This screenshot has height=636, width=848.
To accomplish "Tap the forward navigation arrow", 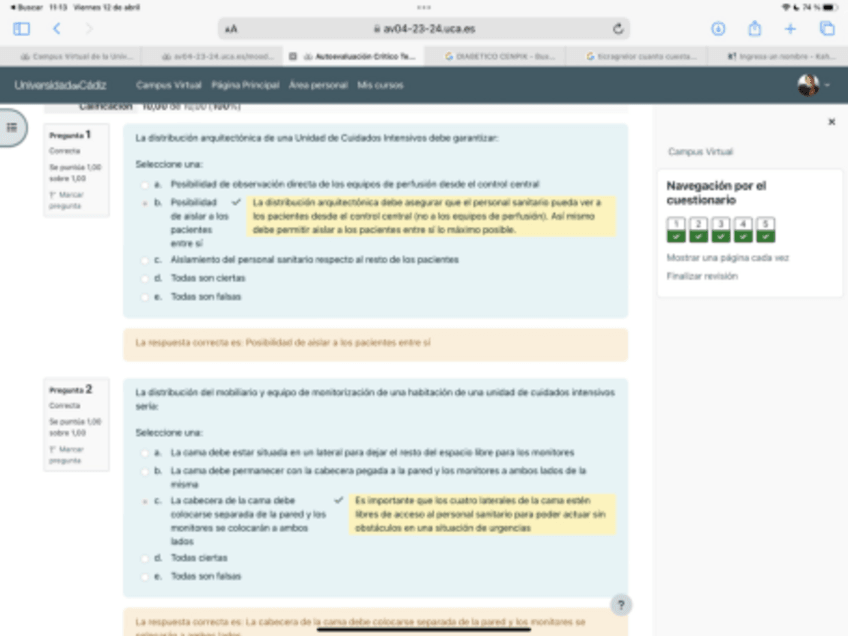I will 89,29.
